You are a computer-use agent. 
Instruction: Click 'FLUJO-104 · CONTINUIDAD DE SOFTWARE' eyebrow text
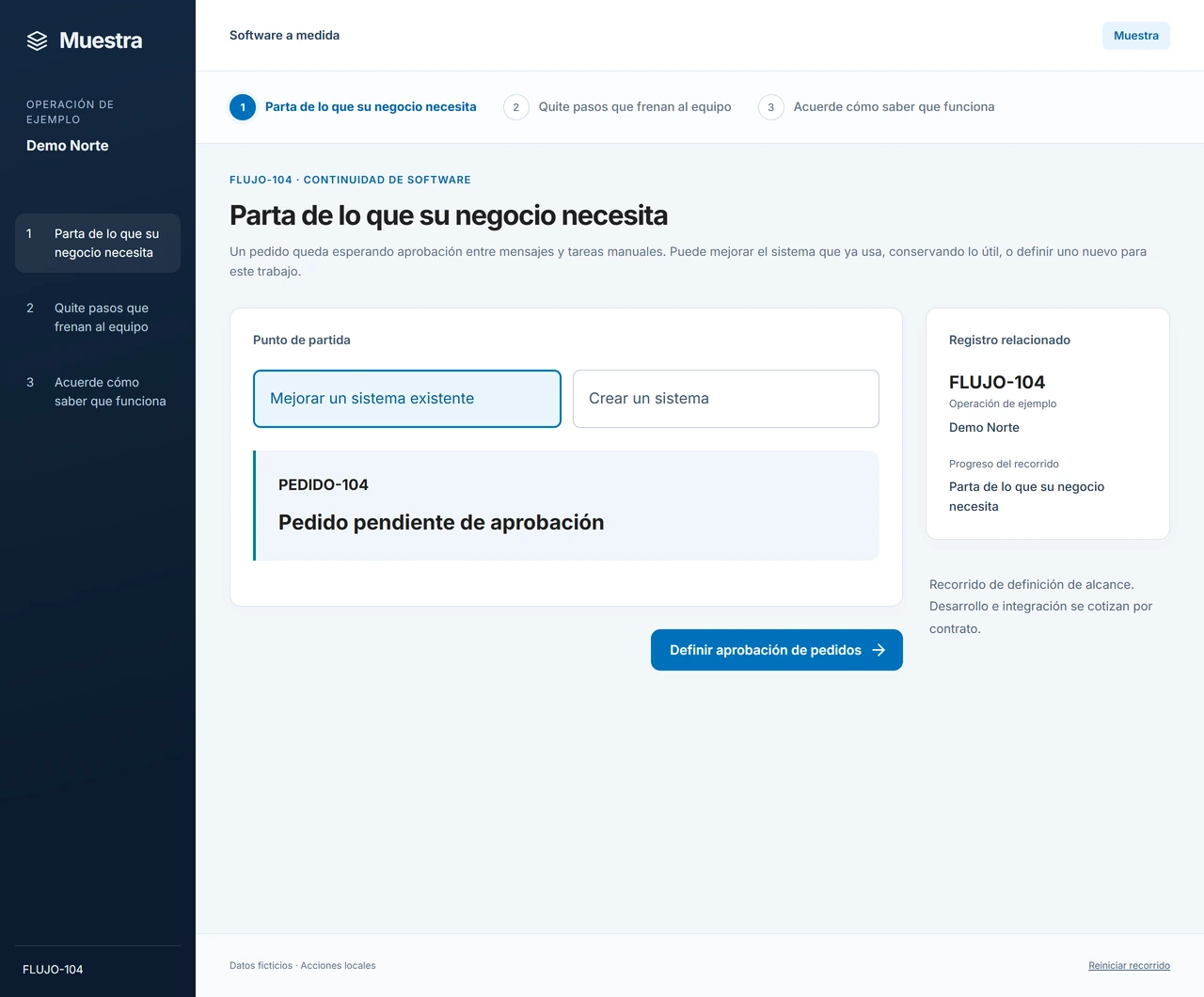(350, 180)
